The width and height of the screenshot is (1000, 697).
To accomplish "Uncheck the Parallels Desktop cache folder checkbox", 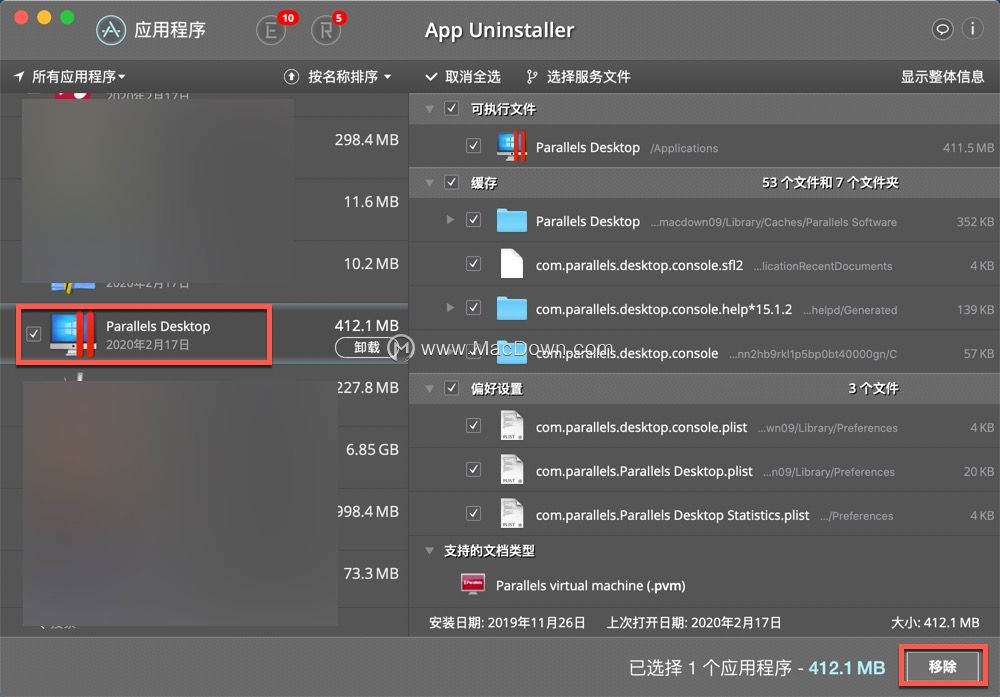I will pyautogui.click(x=473, y=220).
